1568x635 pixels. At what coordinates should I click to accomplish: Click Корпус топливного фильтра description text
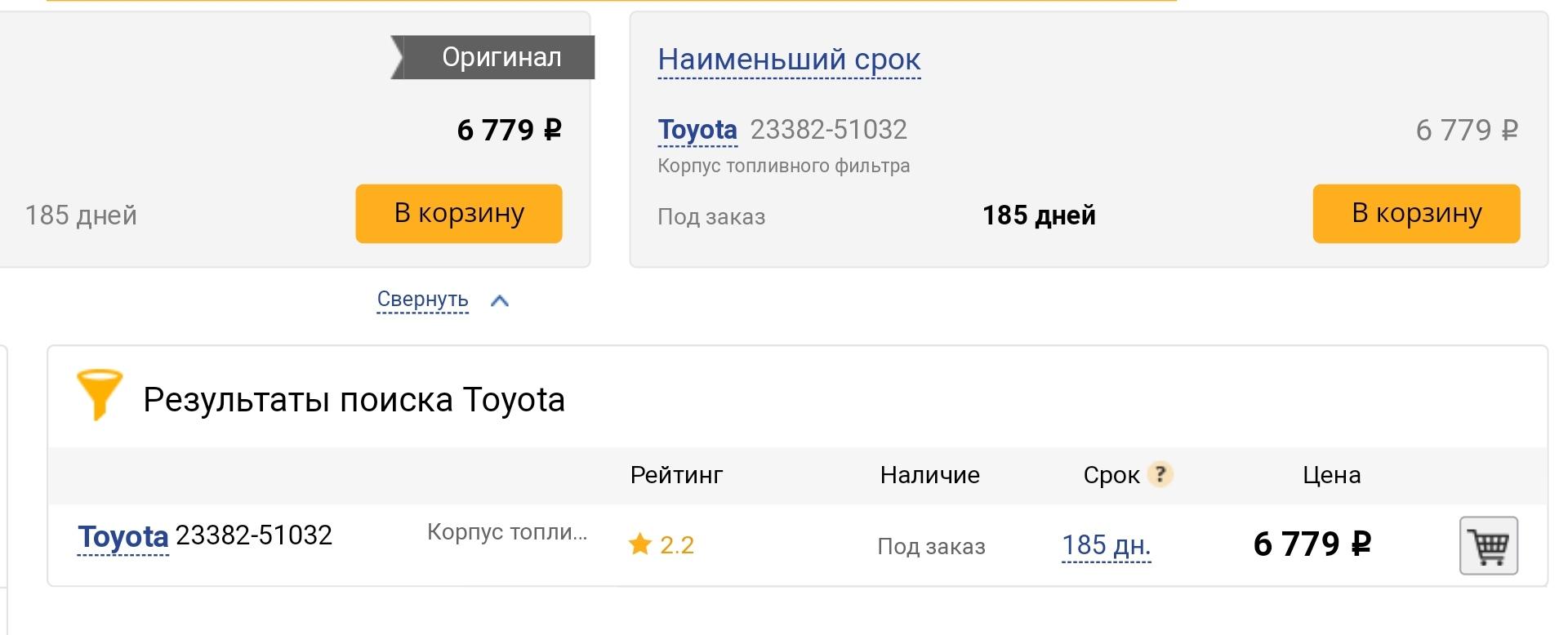pos(783,166)
